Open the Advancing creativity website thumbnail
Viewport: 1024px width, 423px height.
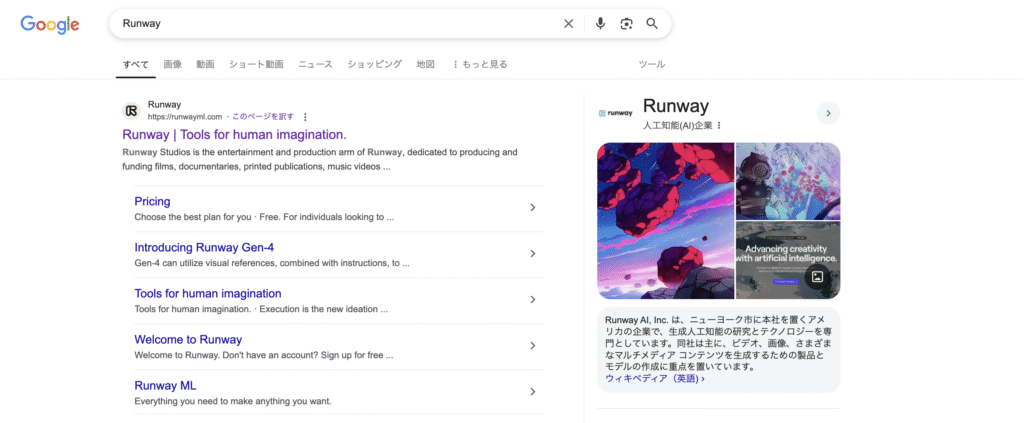coord(788,260)
